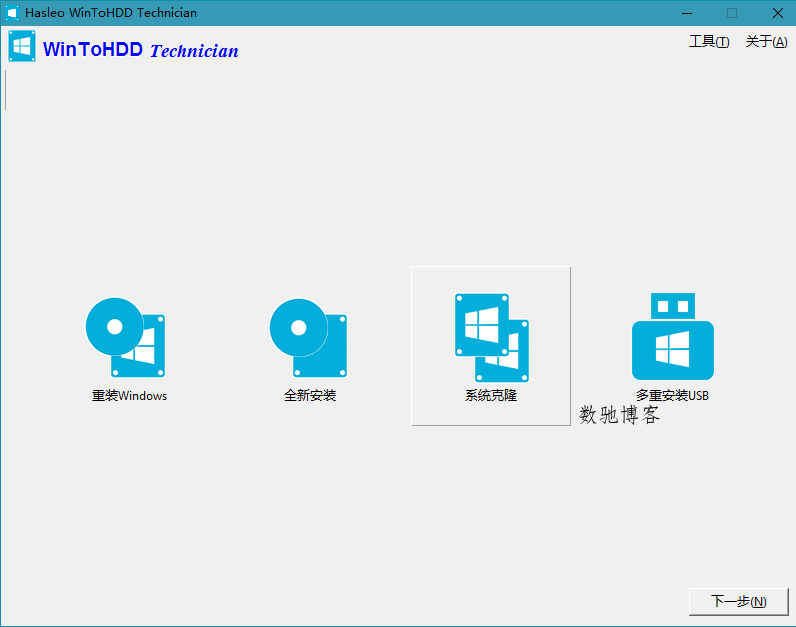
Task: Open the 关于(A) about menu
Action: click(x=766, y=42)
